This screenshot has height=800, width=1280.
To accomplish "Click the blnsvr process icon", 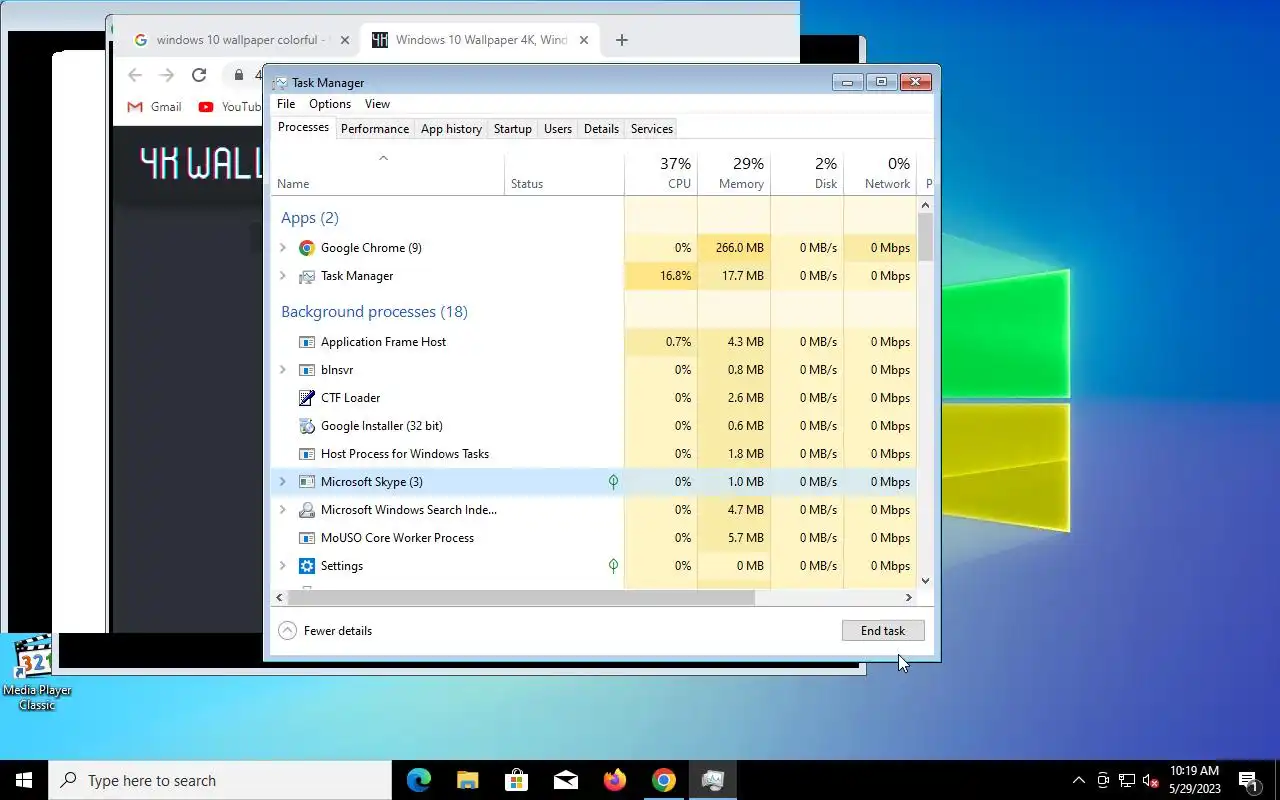I will (307, 370).
